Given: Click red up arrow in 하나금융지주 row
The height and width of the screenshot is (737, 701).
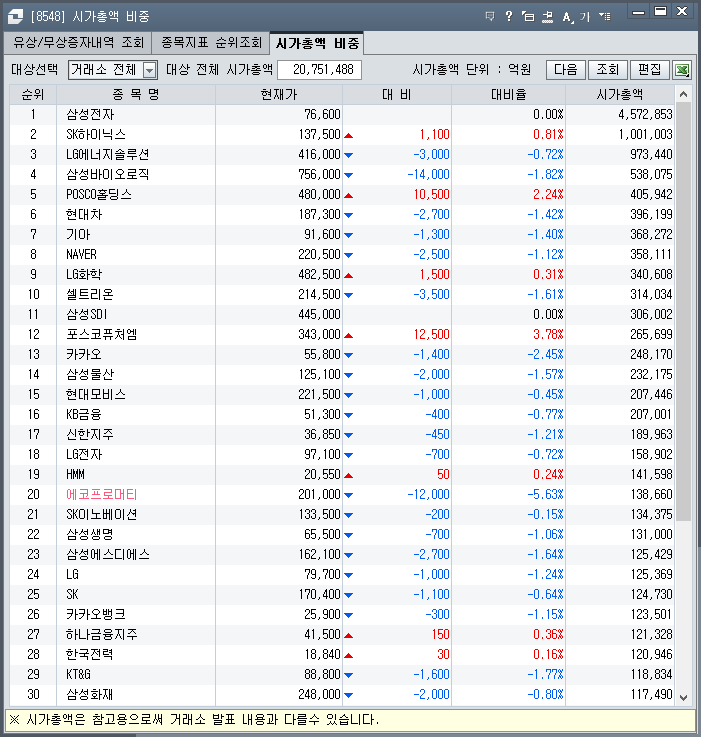Looking at the screenshot, I should (348, 635).
